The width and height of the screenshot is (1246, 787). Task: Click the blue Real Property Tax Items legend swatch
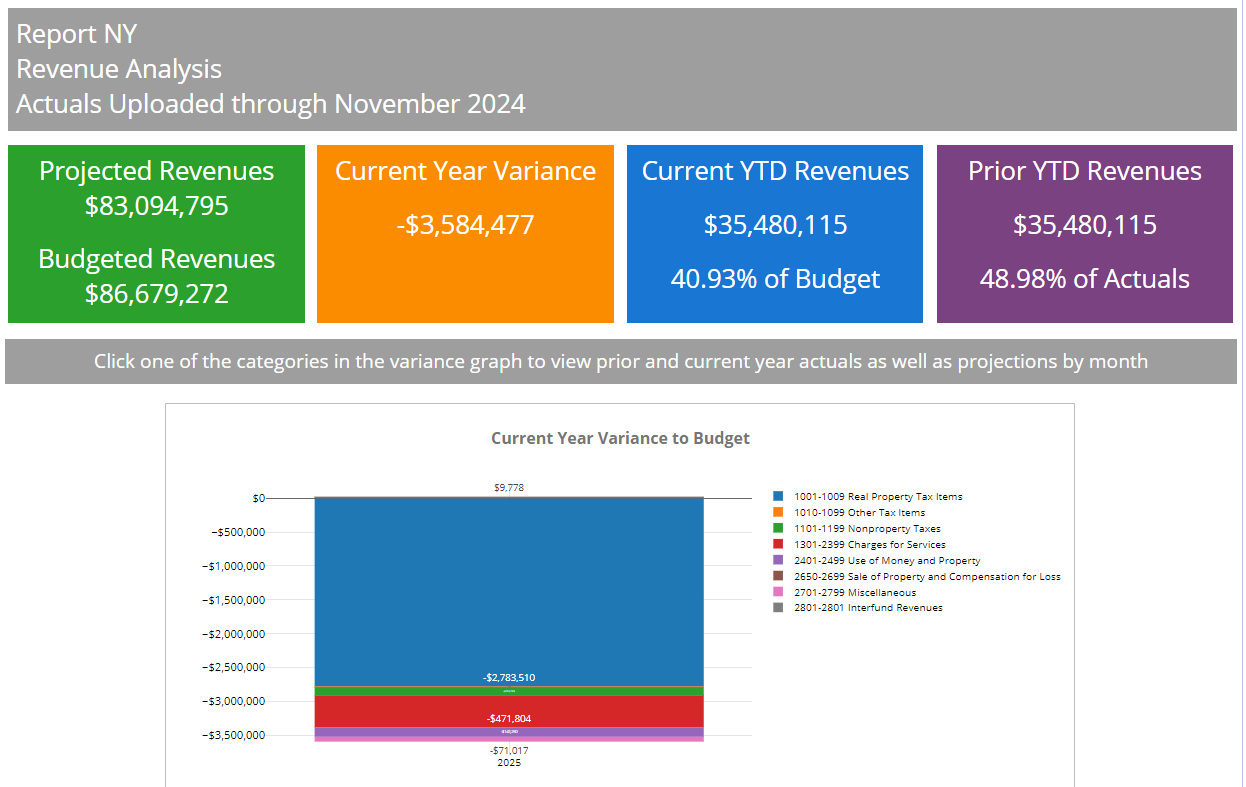tap(778, 496)
